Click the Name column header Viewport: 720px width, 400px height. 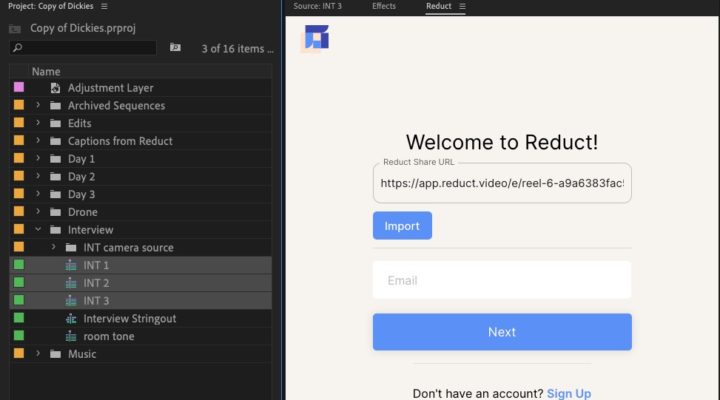click(46, 72)
